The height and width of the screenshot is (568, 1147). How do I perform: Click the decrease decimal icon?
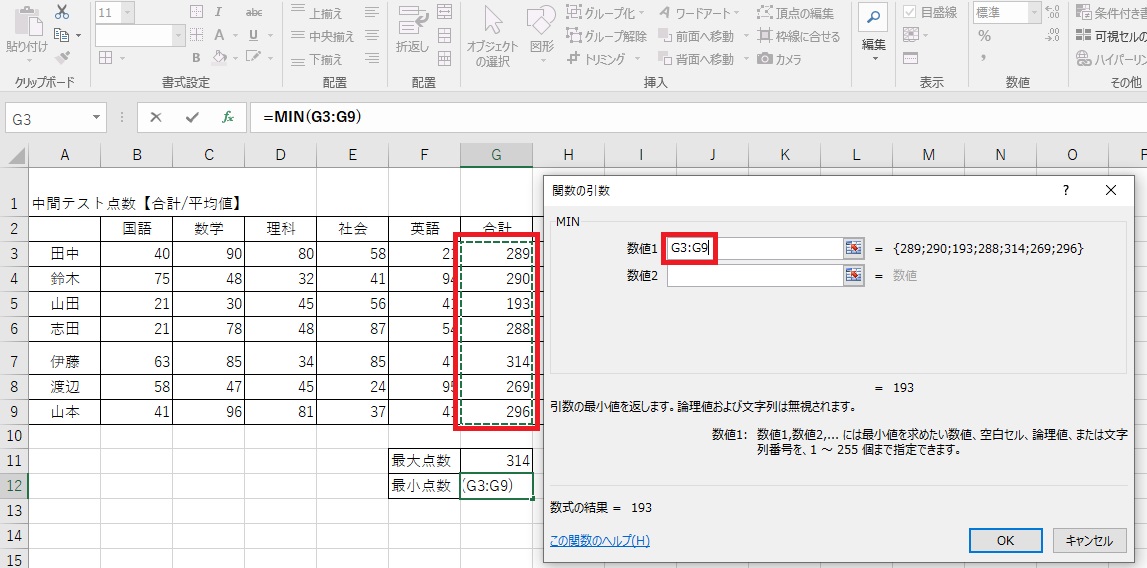(x=1053, y=35)
